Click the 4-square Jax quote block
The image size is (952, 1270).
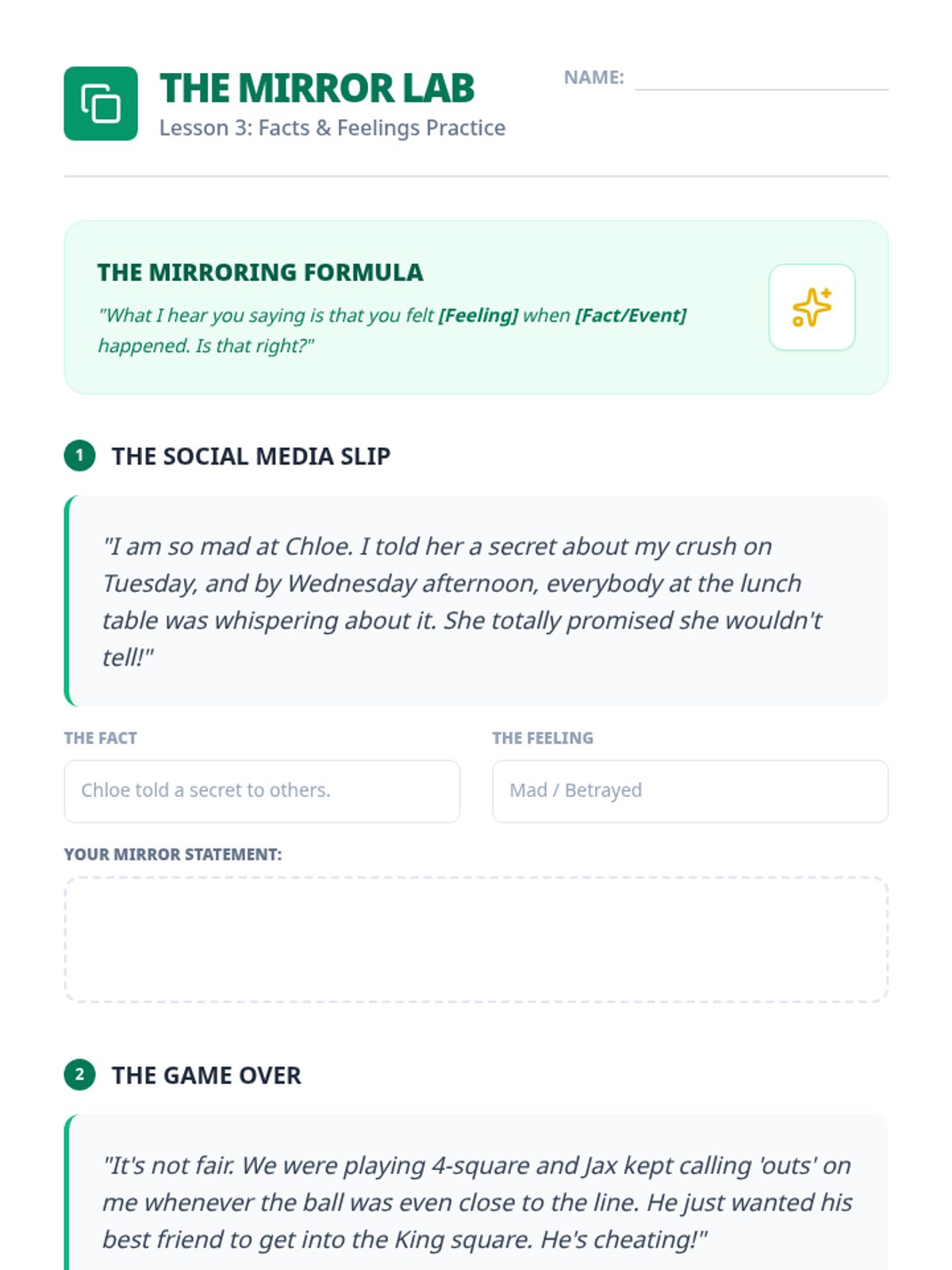476,1192
